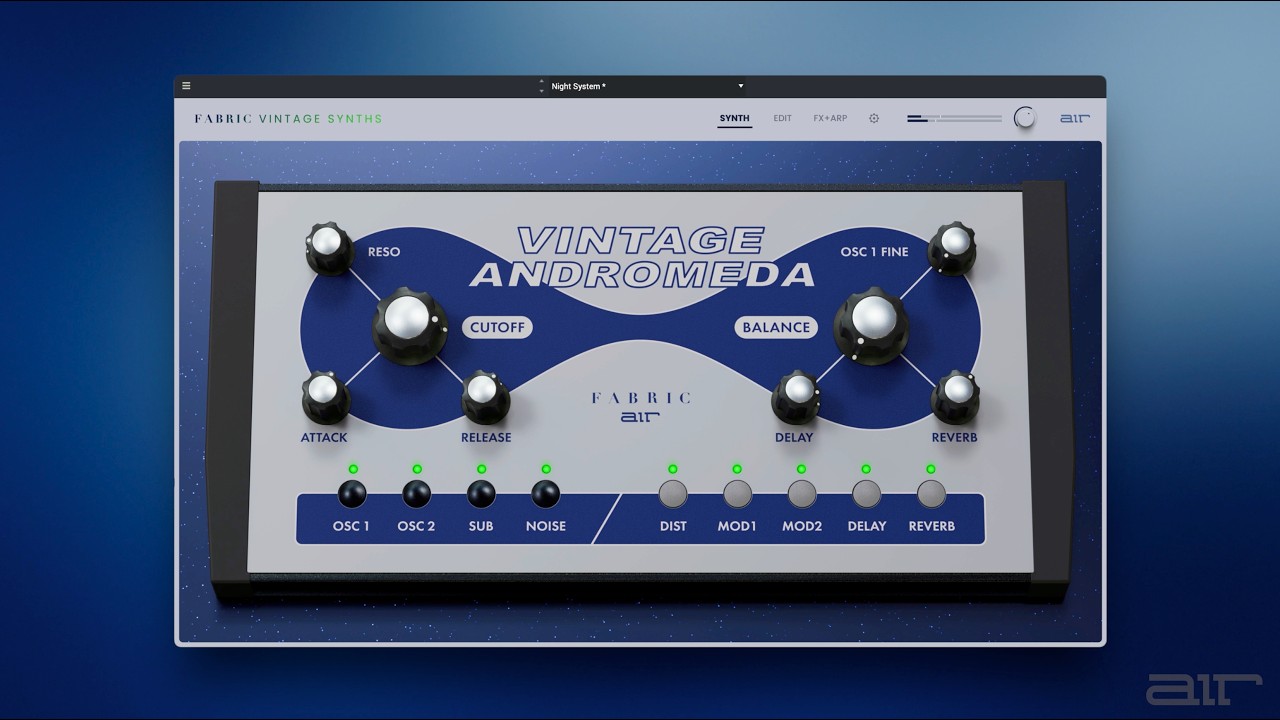This screenshot has width=1280, height=720.
Task: Click the NOISE label text
Action: [546, 526]
